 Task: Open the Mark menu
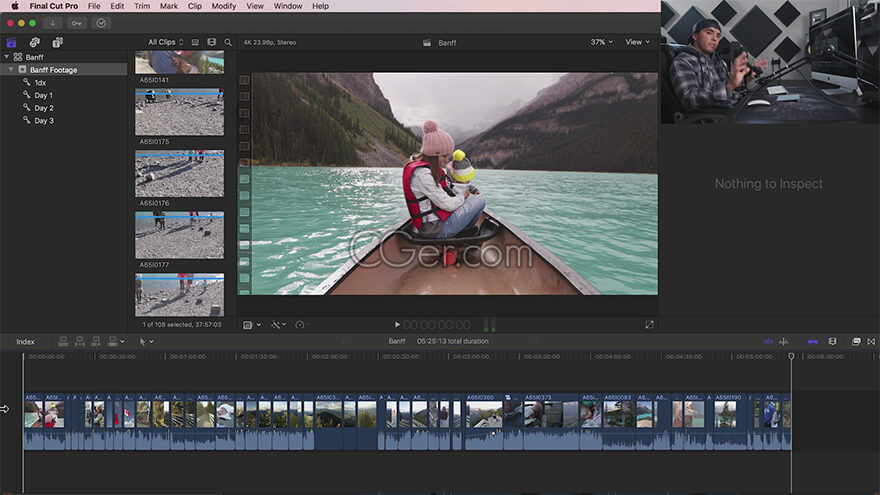pos(169,6)
